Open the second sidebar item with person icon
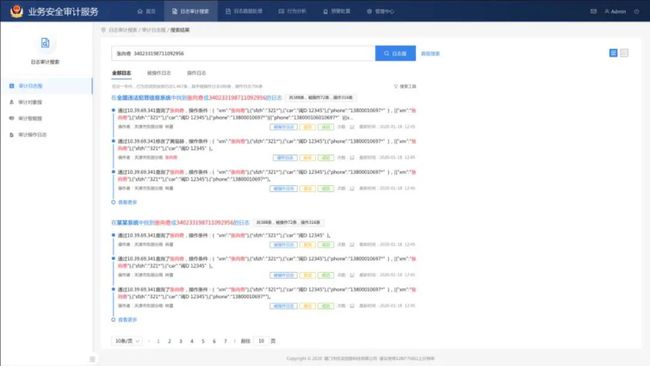The height and width of the screenshot is (366, 650). 46,102
